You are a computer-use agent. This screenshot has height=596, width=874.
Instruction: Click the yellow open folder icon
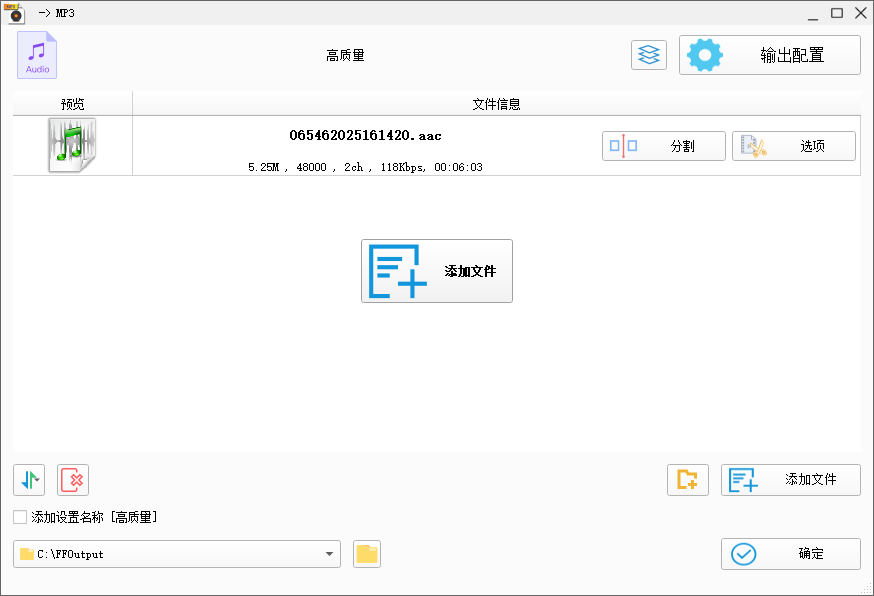click(366, 553)
